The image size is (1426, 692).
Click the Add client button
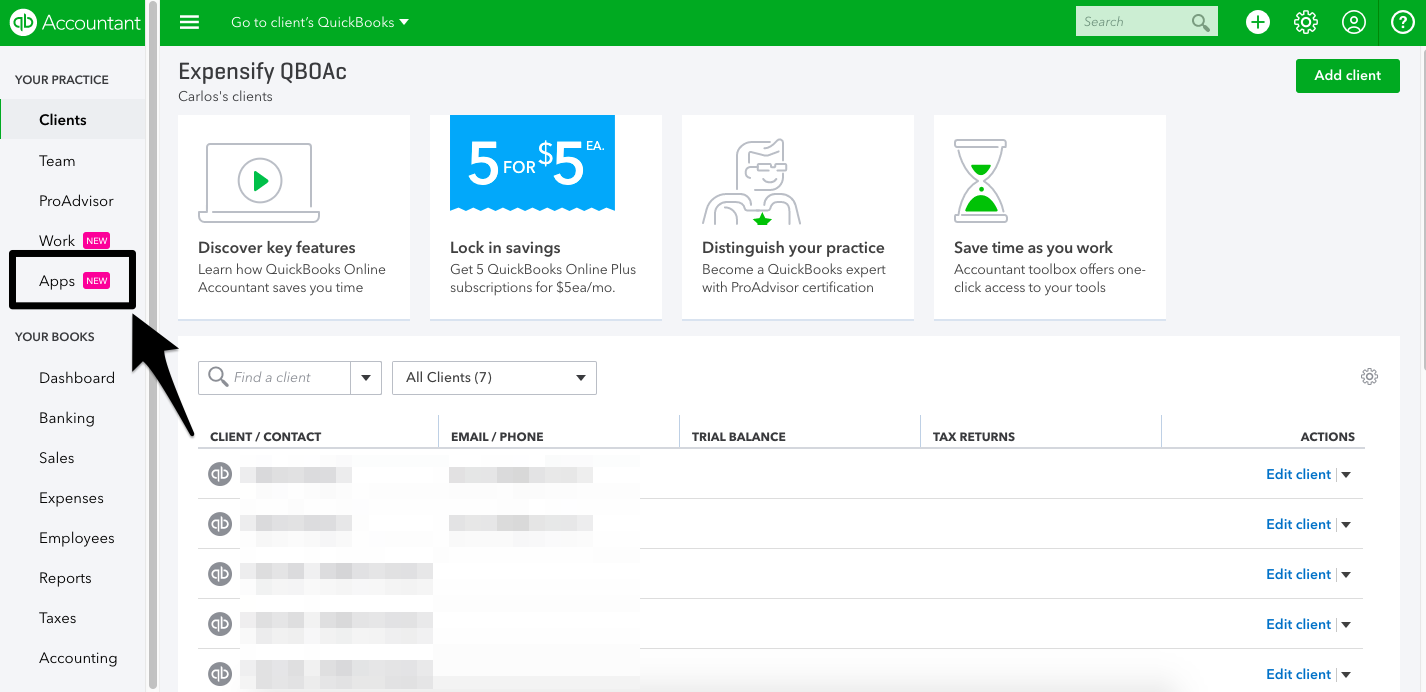click(1347, 76)
